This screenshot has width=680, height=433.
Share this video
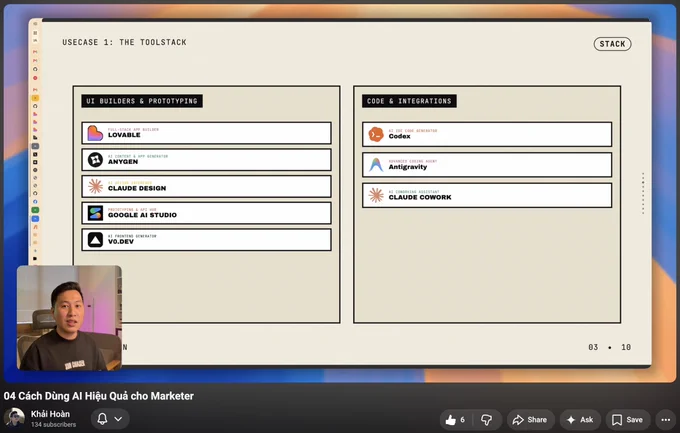530,420
